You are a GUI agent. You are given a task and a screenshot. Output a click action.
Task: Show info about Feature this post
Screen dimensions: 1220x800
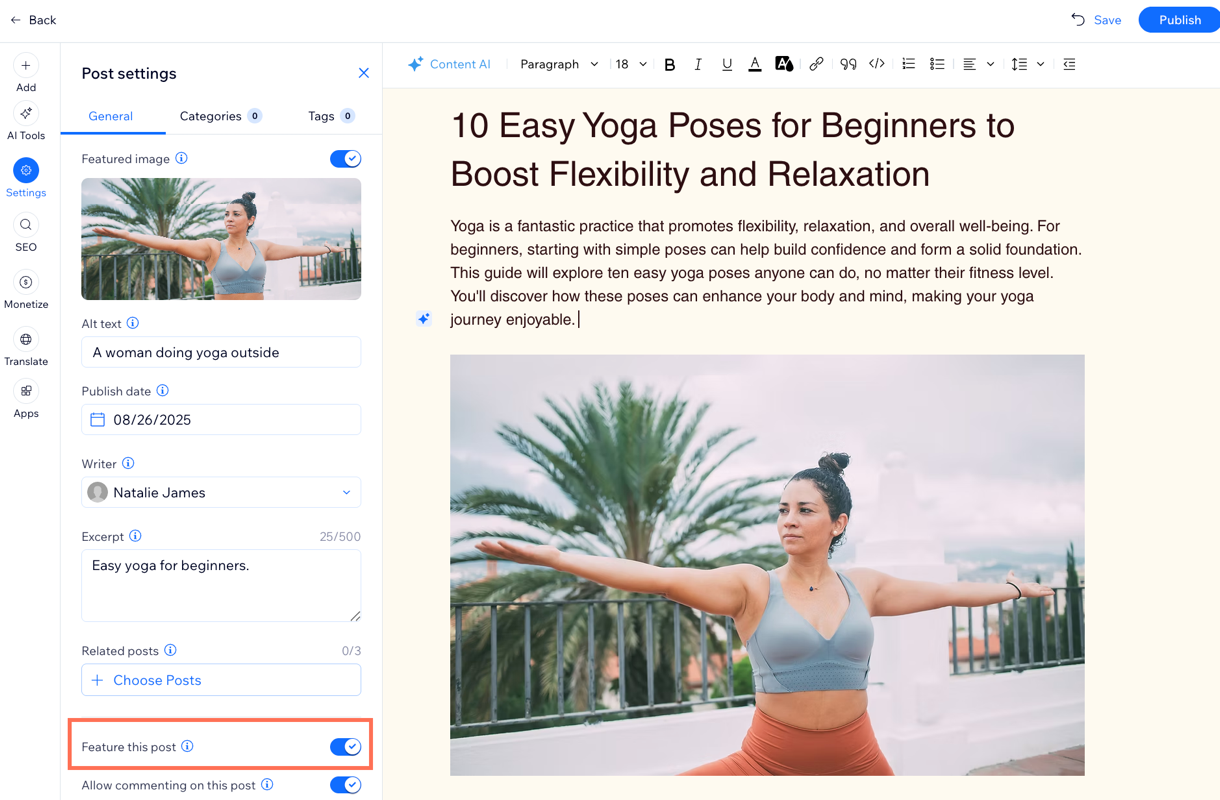(187, 746)
